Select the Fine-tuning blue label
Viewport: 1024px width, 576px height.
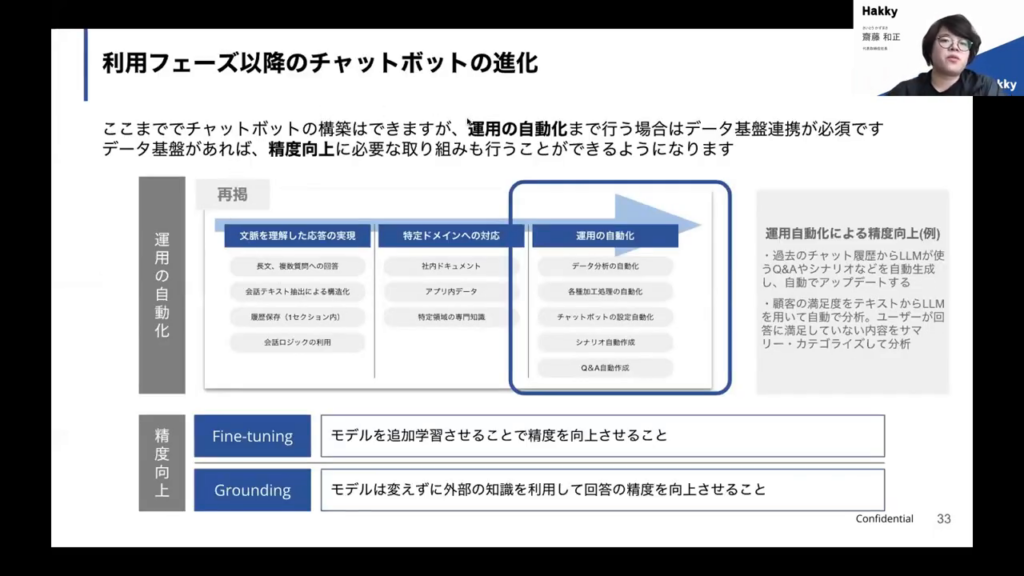(252, 436)
